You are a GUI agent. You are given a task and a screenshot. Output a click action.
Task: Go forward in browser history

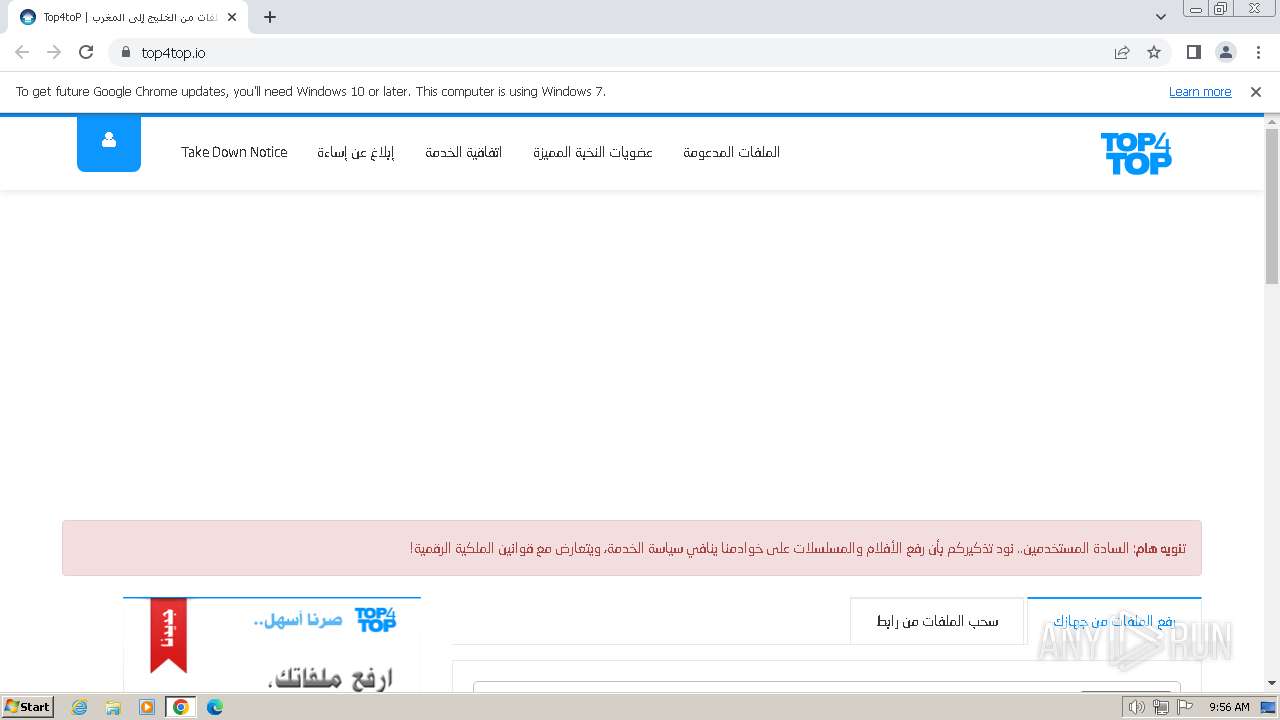pos(54,52)
